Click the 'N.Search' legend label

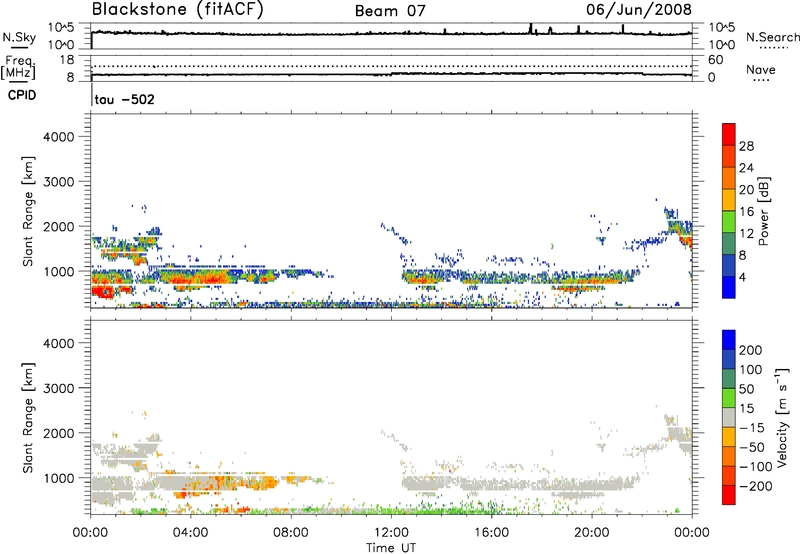772,37
